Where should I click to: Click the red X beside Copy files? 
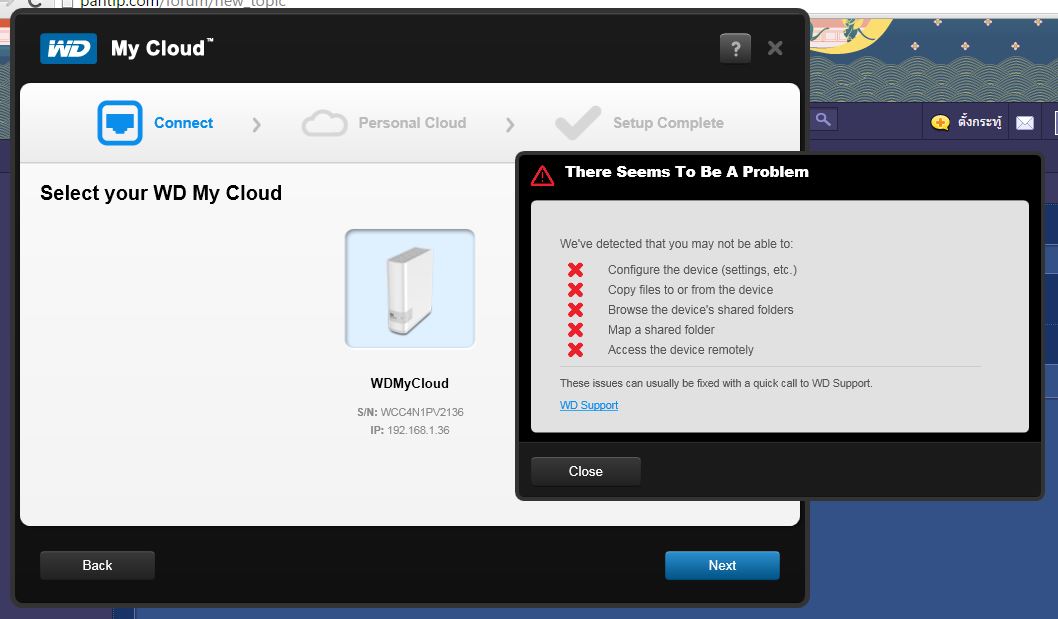tap(576, 290)
